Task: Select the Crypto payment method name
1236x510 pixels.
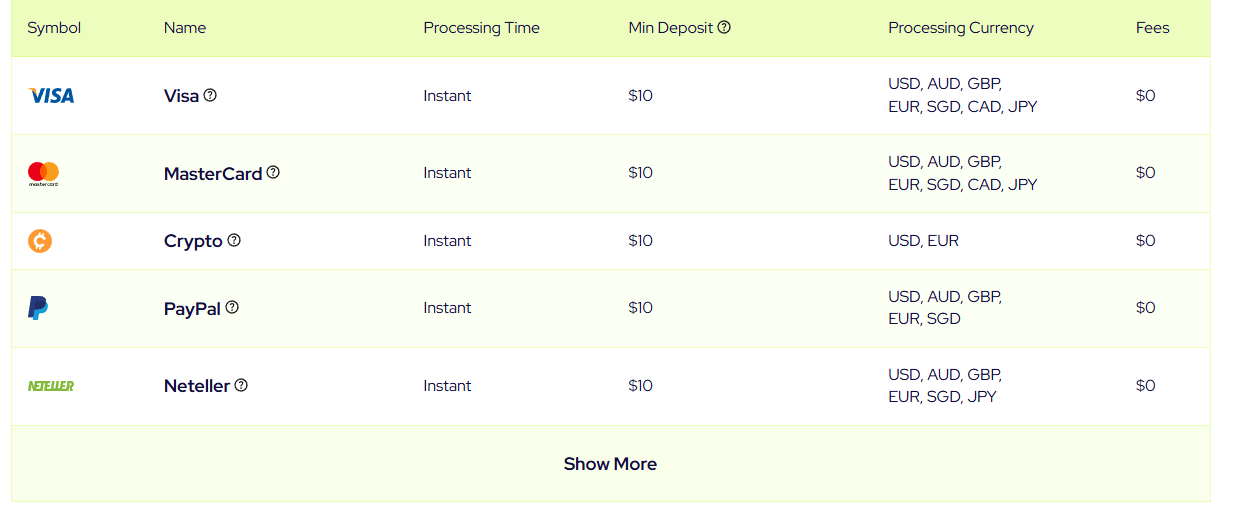Action: point(193,242)
